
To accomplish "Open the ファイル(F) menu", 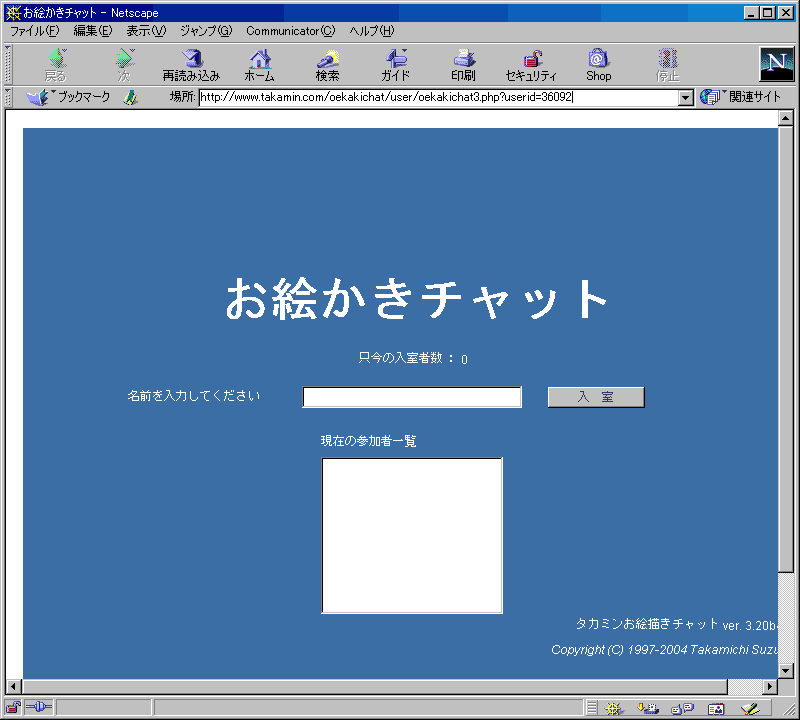I will point(35,31).
